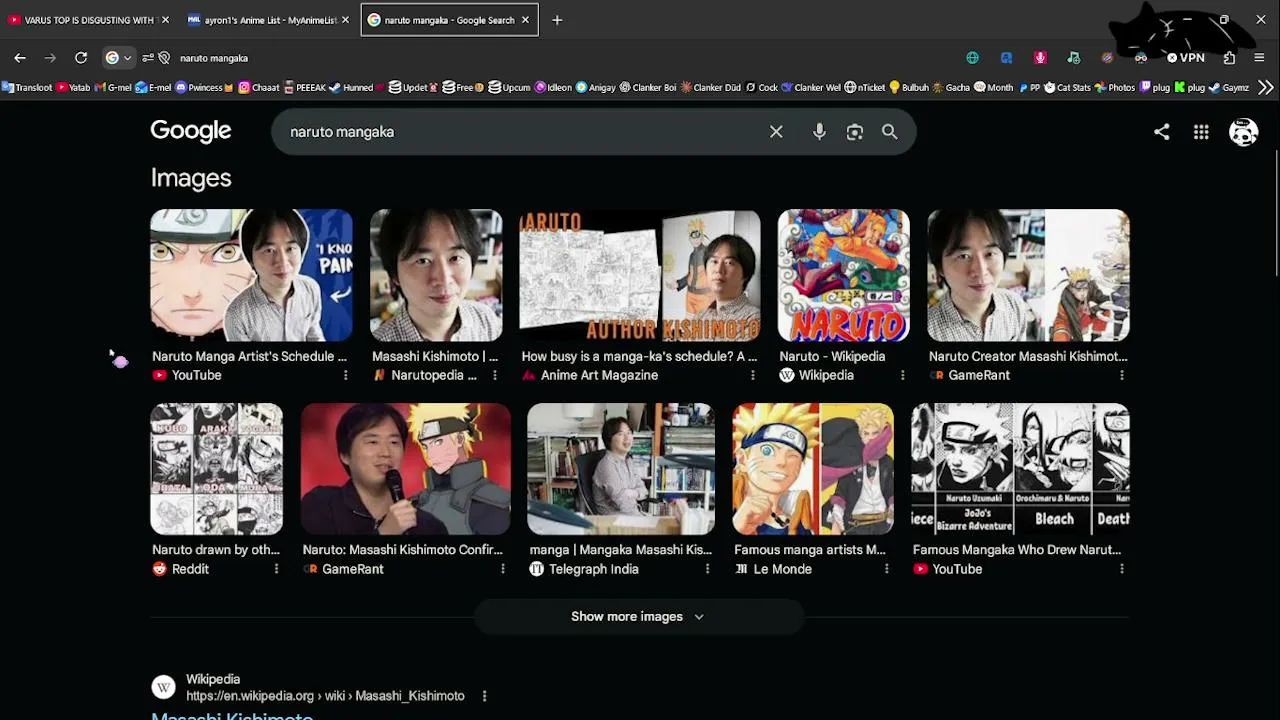Open the Narutopedia Masashi Kishimoto image
This screenshot has height=720, width=1280.
tap(436, 275)
